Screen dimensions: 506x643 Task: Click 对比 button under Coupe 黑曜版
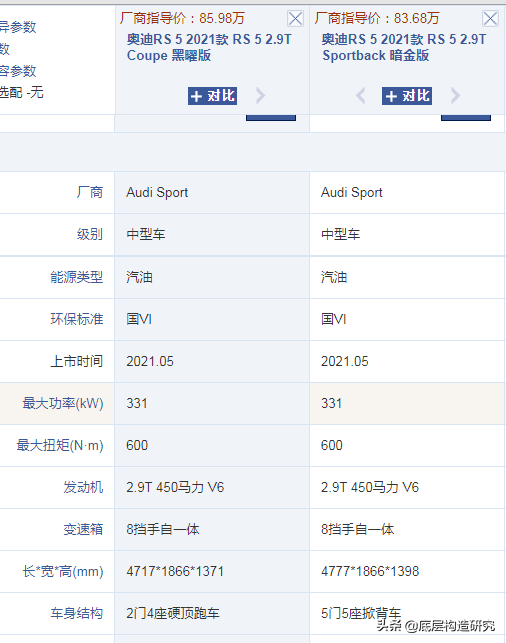(212, 96)
